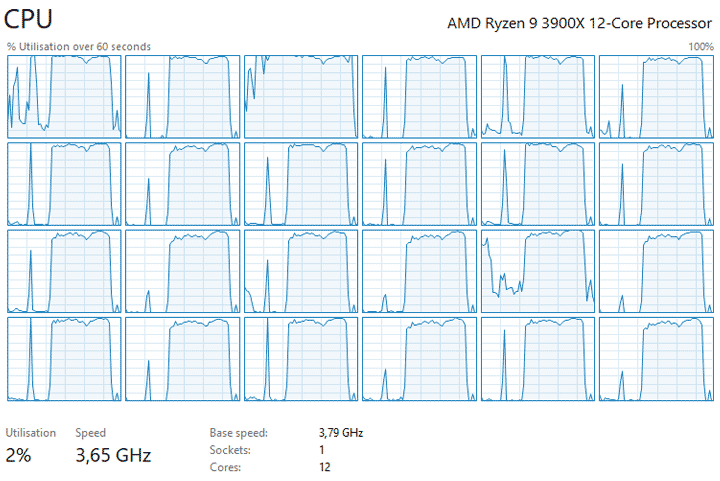720x481 pixels.
Task: Select the third graph in the top row
Action: (300, 96)
